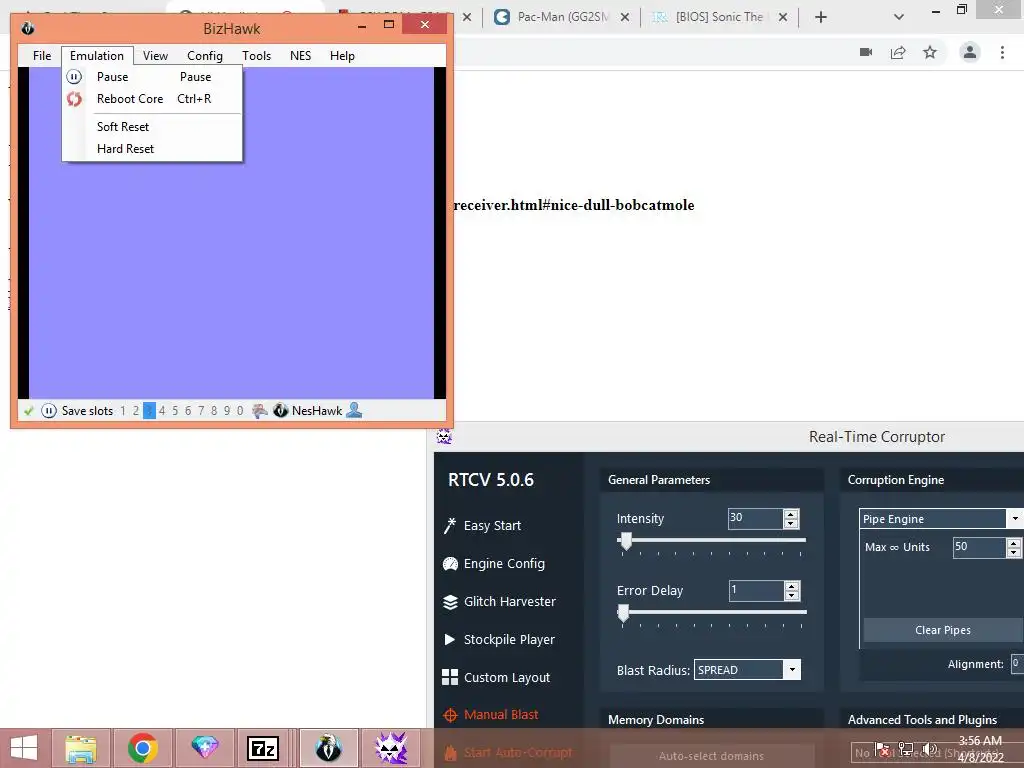The image size is (1024, 768).
Task: Increase Max Units with up arrow
Action: [x=1014, y=543]
